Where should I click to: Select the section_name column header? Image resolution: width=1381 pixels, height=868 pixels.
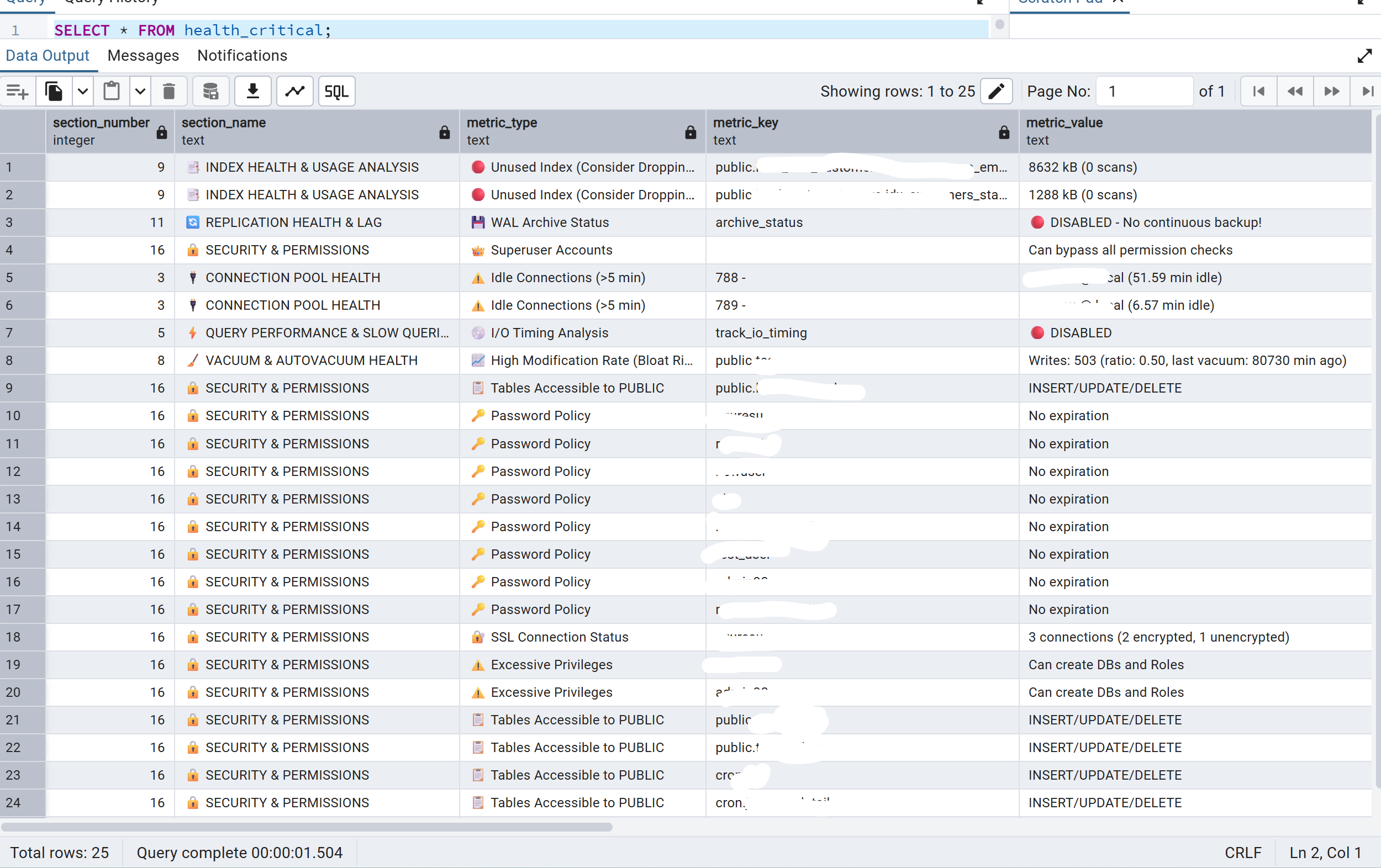310,131
